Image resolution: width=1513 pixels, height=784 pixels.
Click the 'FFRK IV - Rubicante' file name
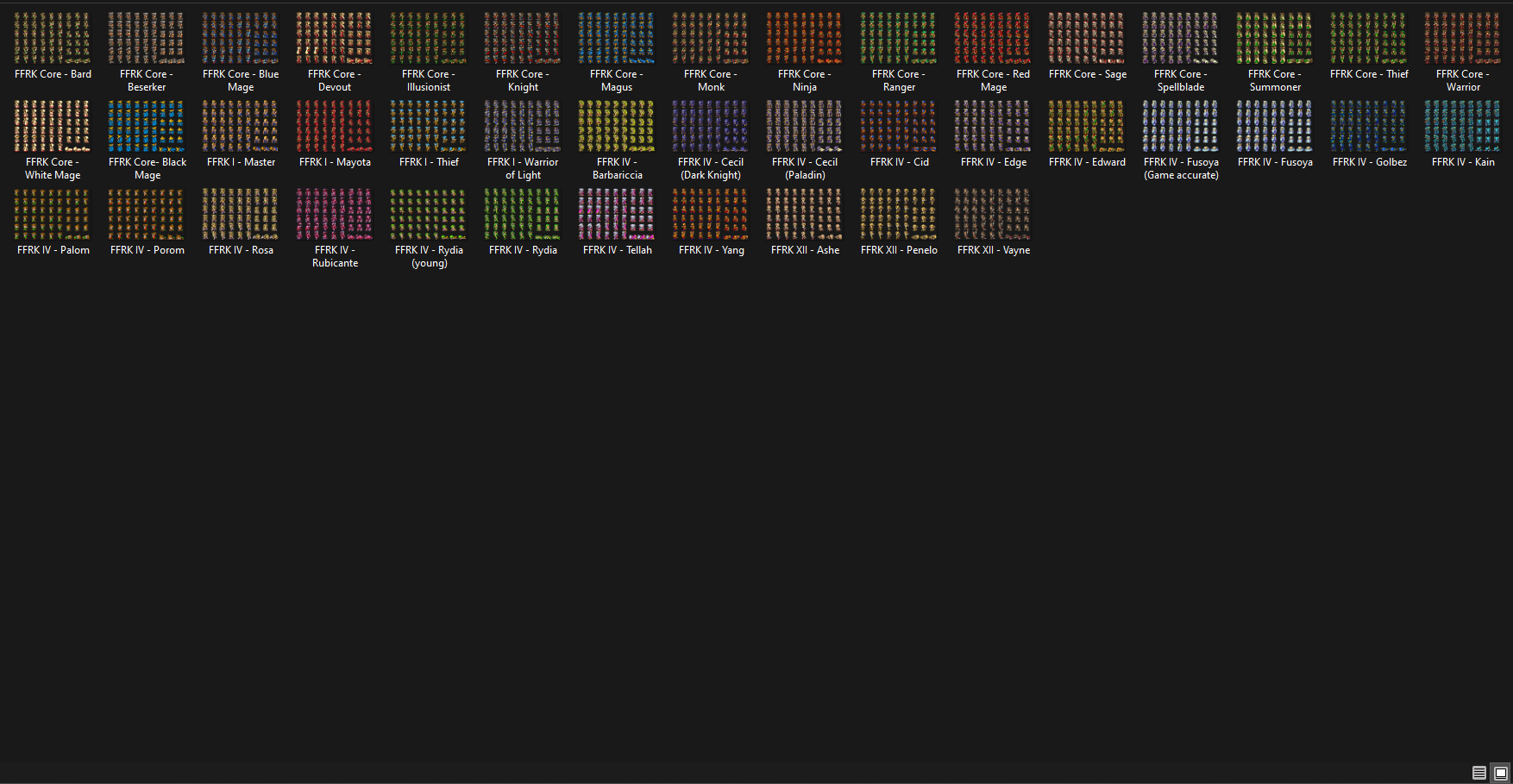click(x=335, y=256)
